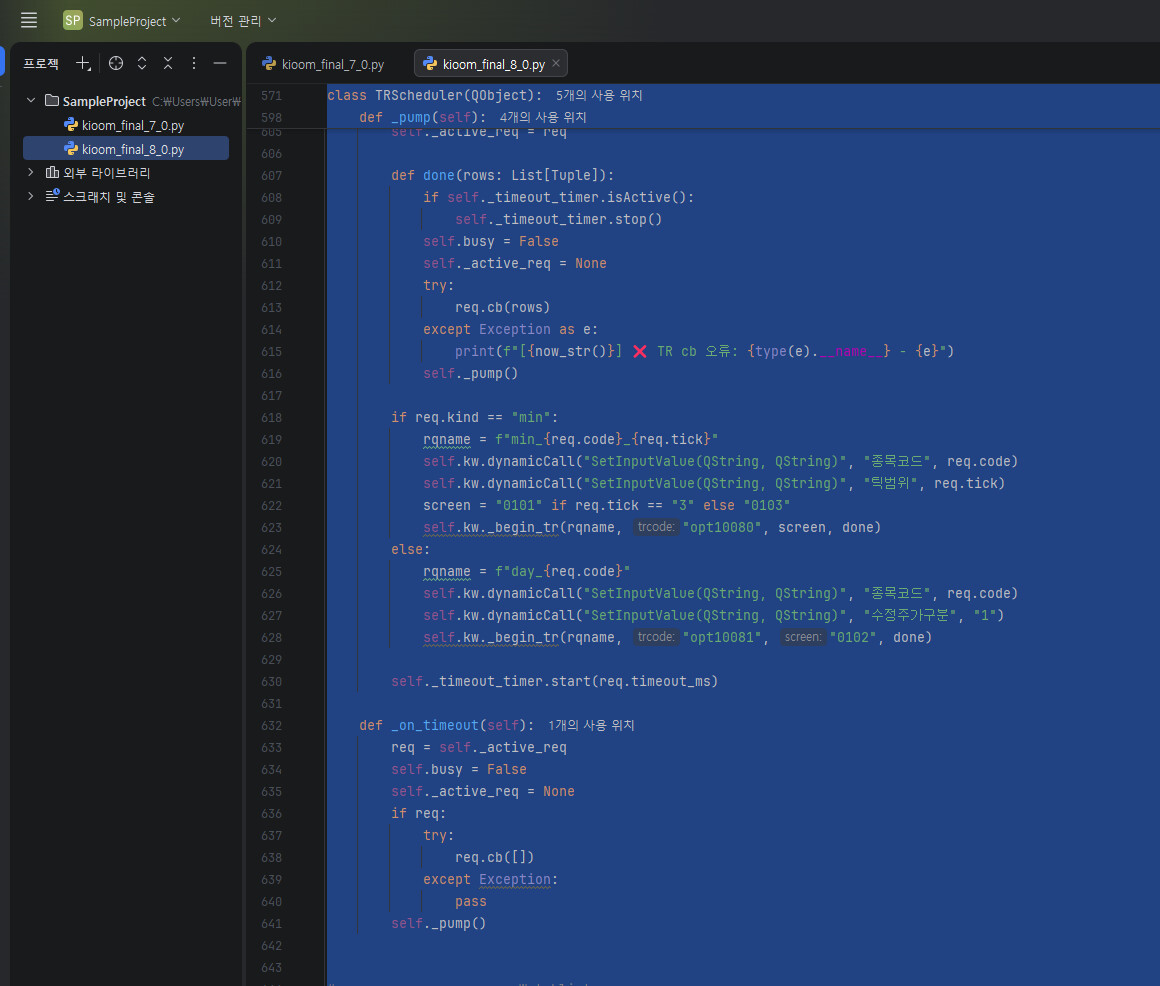The width and height of the screenshot is (1160, 986).
Task: Select opened file via crosshair icon
Action: pos(115,64)
